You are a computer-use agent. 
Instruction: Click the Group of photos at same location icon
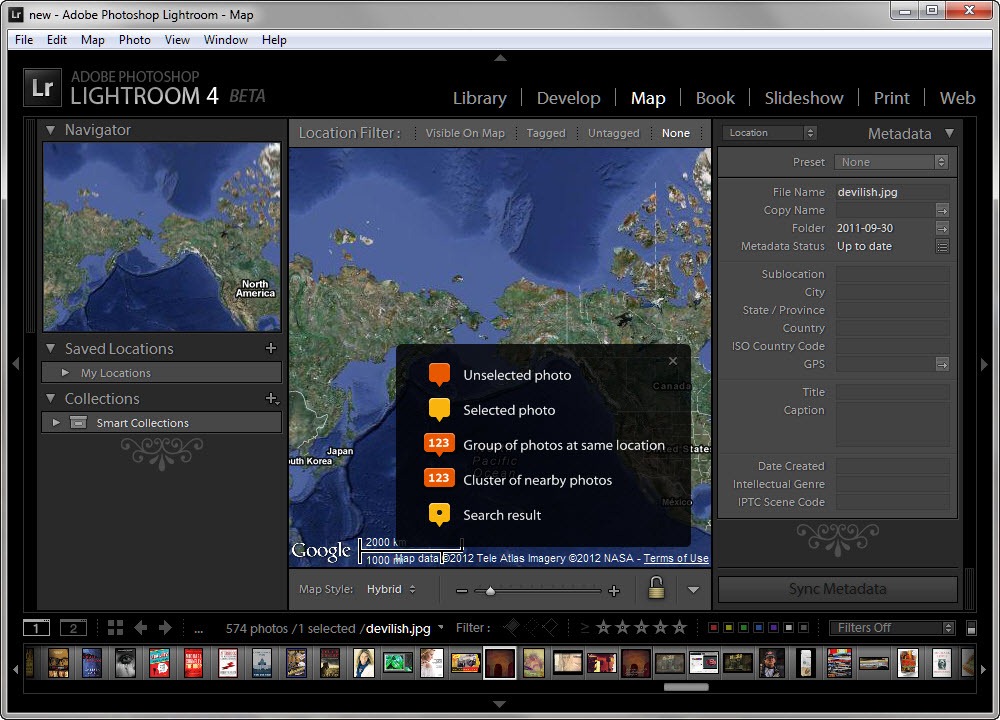coord(439,444)
